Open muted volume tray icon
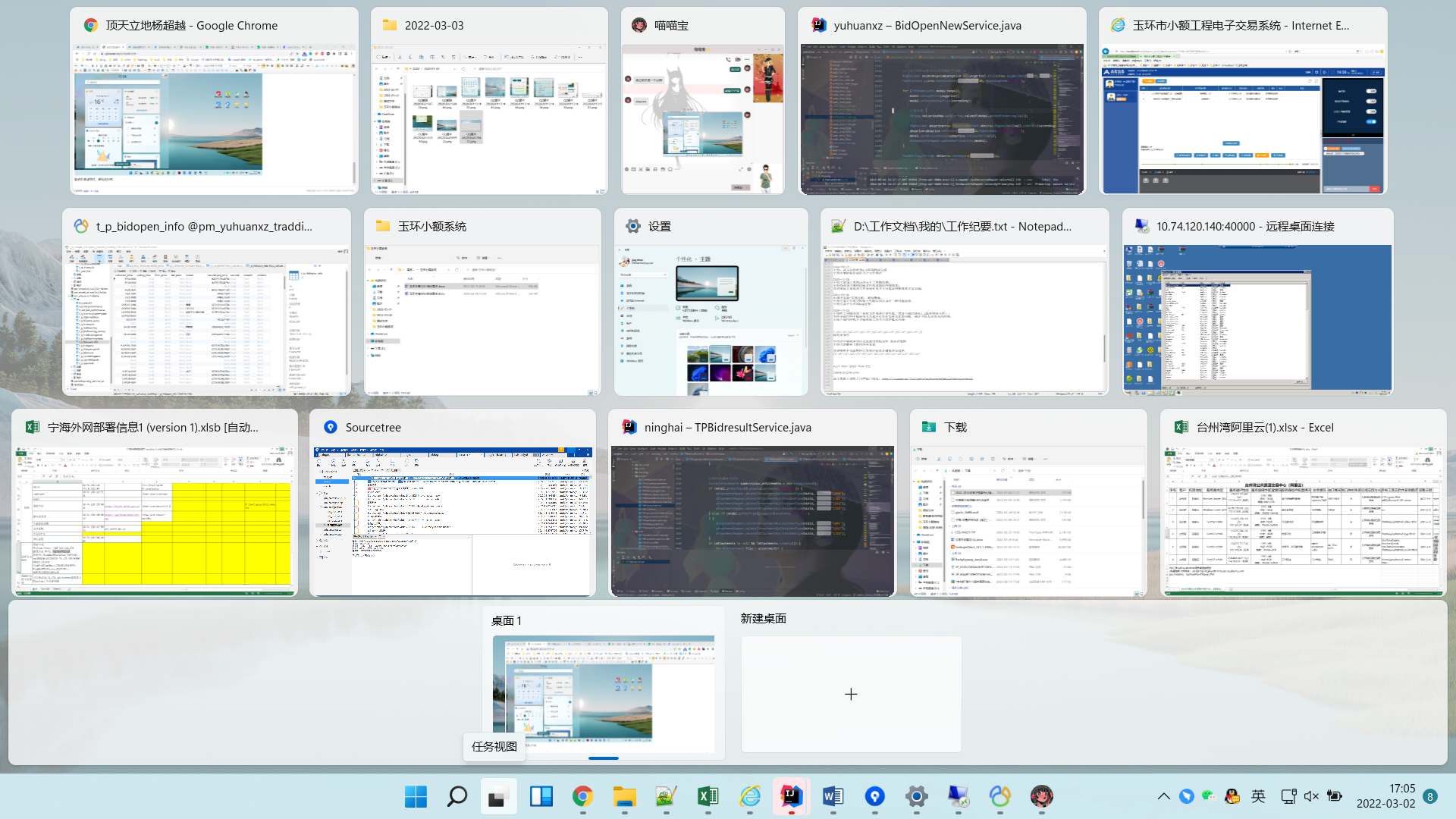 pos(1311,796)
